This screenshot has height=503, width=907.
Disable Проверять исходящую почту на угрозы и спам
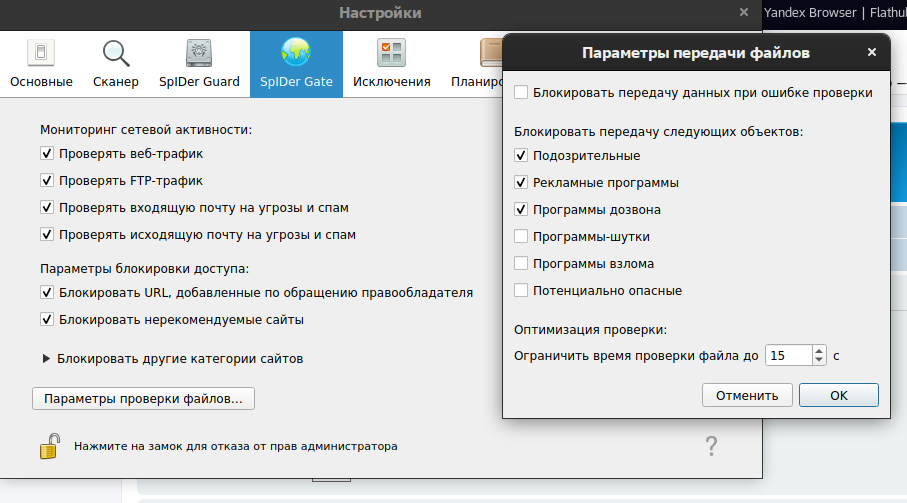pyautogui.click(x=47, y=235)
